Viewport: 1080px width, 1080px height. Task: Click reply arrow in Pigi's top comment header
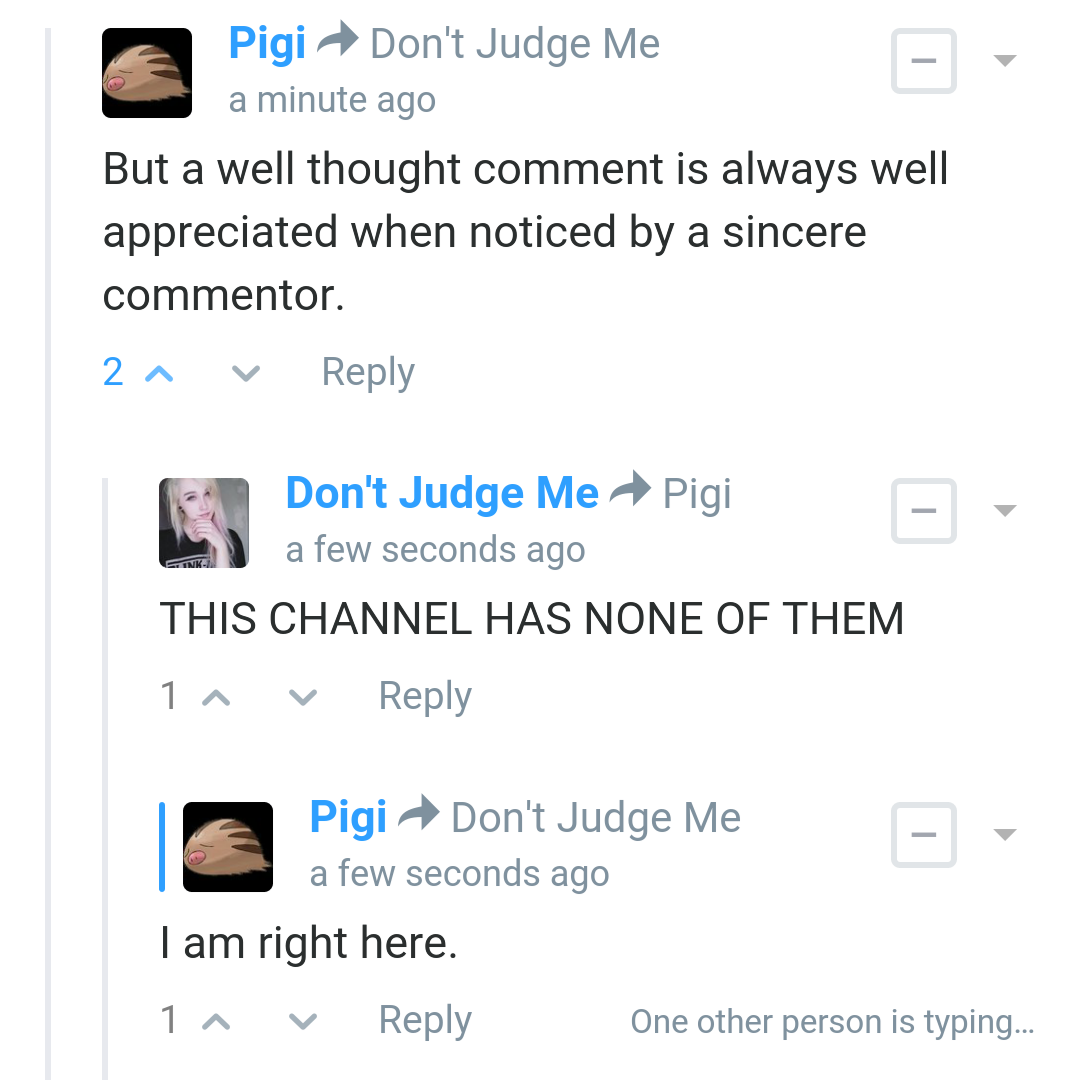point(338,39)
